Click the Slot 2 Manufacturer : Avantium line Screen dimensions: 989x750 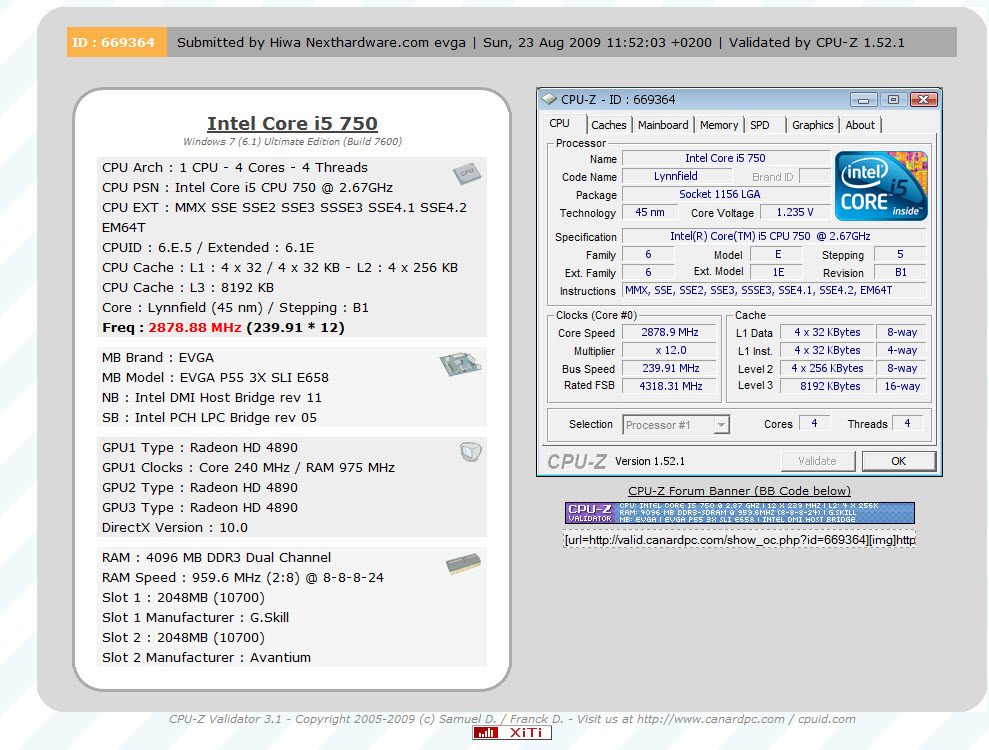point(206,658)
